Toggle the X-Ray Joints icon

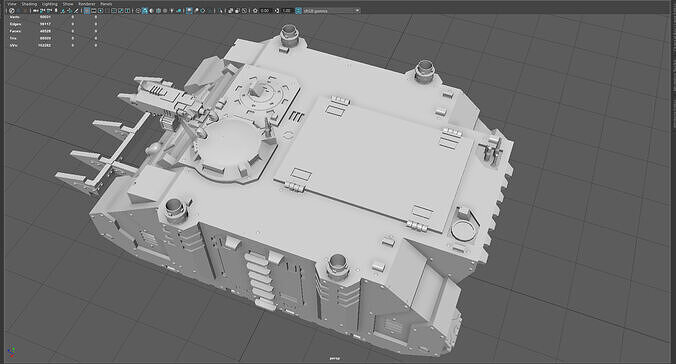244,11
